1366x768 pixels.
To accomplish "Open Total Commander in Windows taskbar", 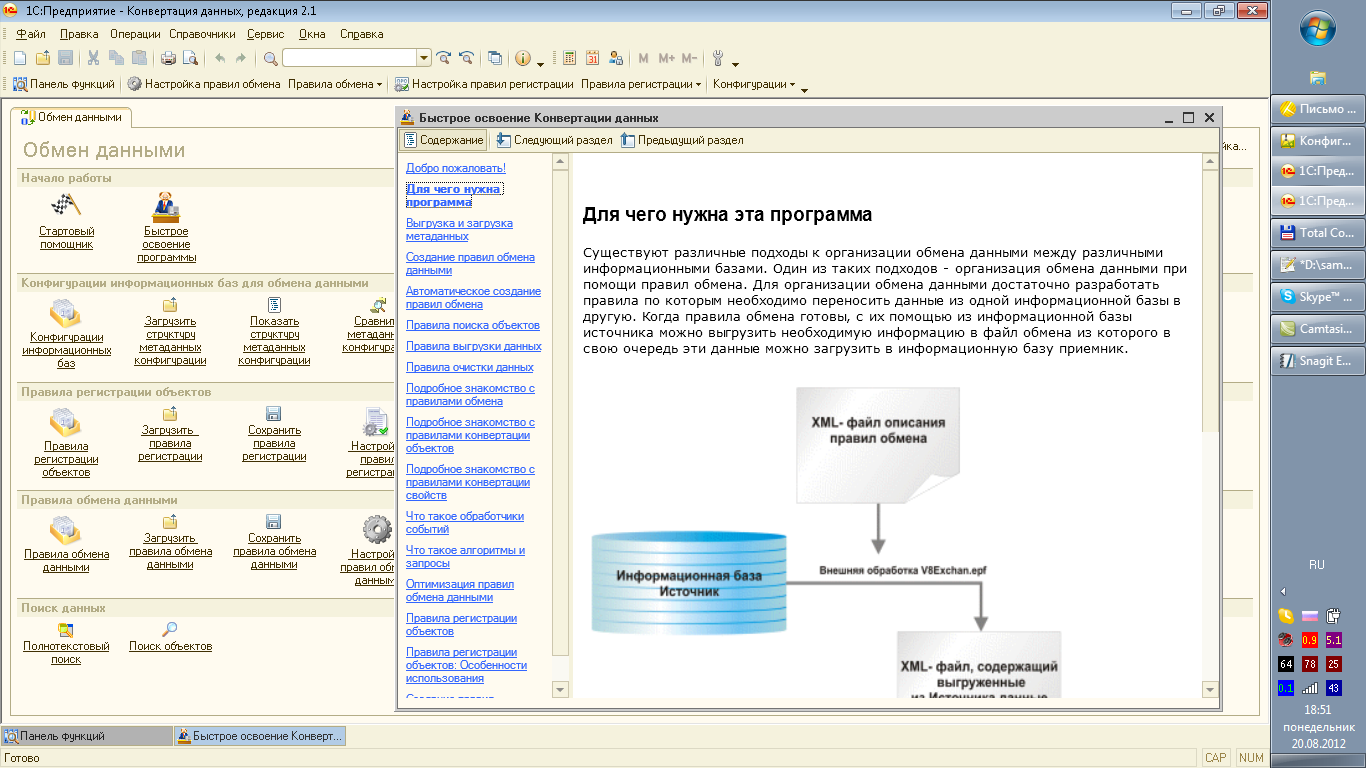I will (1318, 232).
